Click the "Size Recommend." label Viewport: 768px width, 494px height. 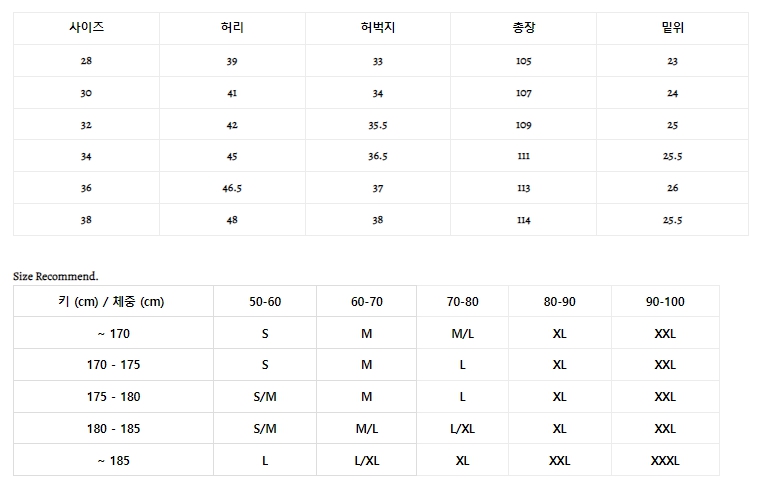[x=56, y=275]
